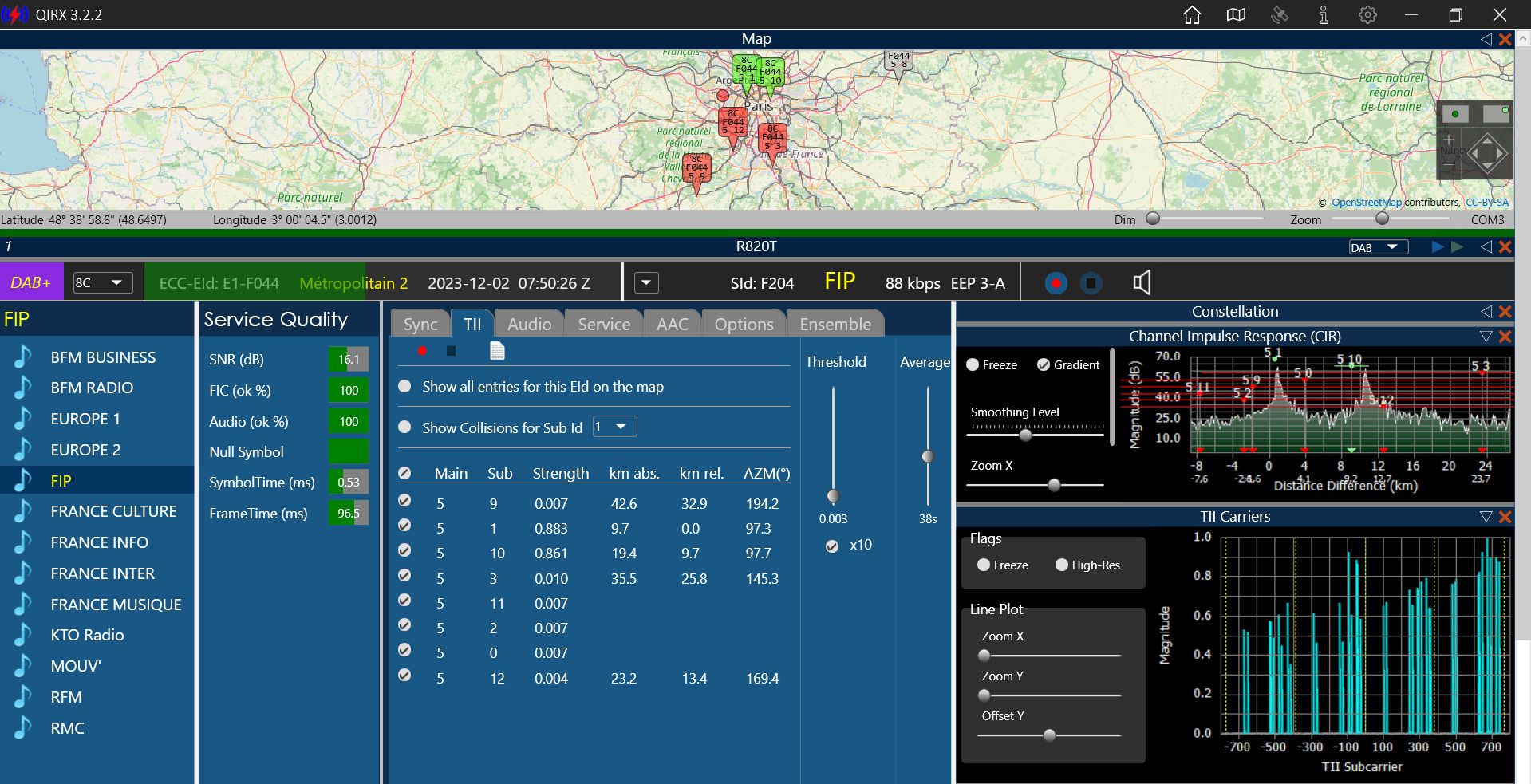Viewport: 1531px width, 784px height.
Task: Toggle the x10 threshold checkbox
Action: click(832, 546)
